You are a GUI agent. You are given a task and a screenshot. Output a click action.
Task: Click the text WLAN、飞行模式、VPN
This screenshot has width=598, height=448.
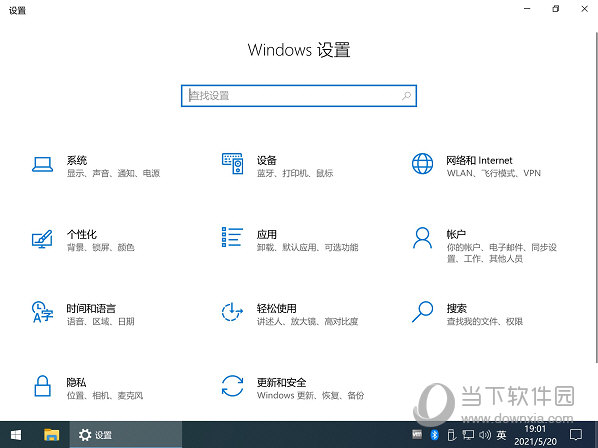pos(494,173)
